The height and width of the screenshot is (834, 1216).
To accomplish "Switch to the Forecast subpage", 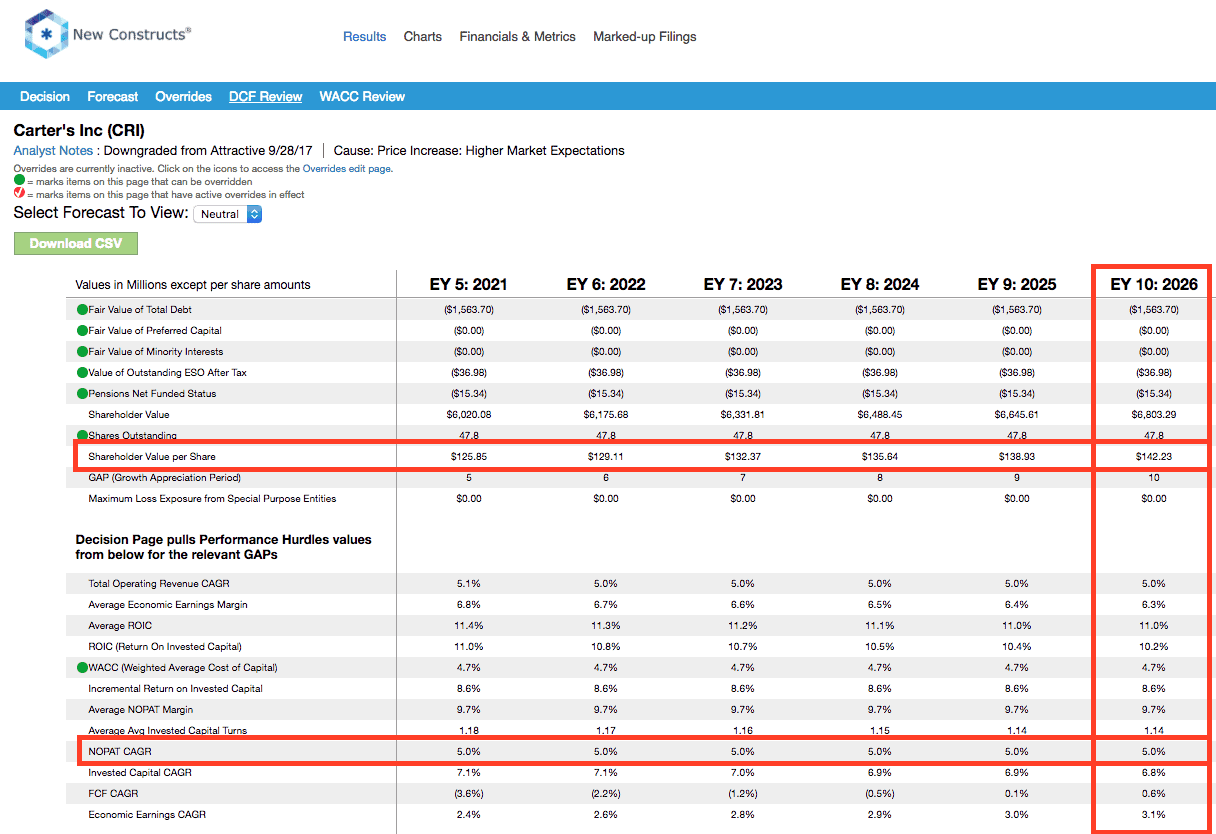I will 113,97.
